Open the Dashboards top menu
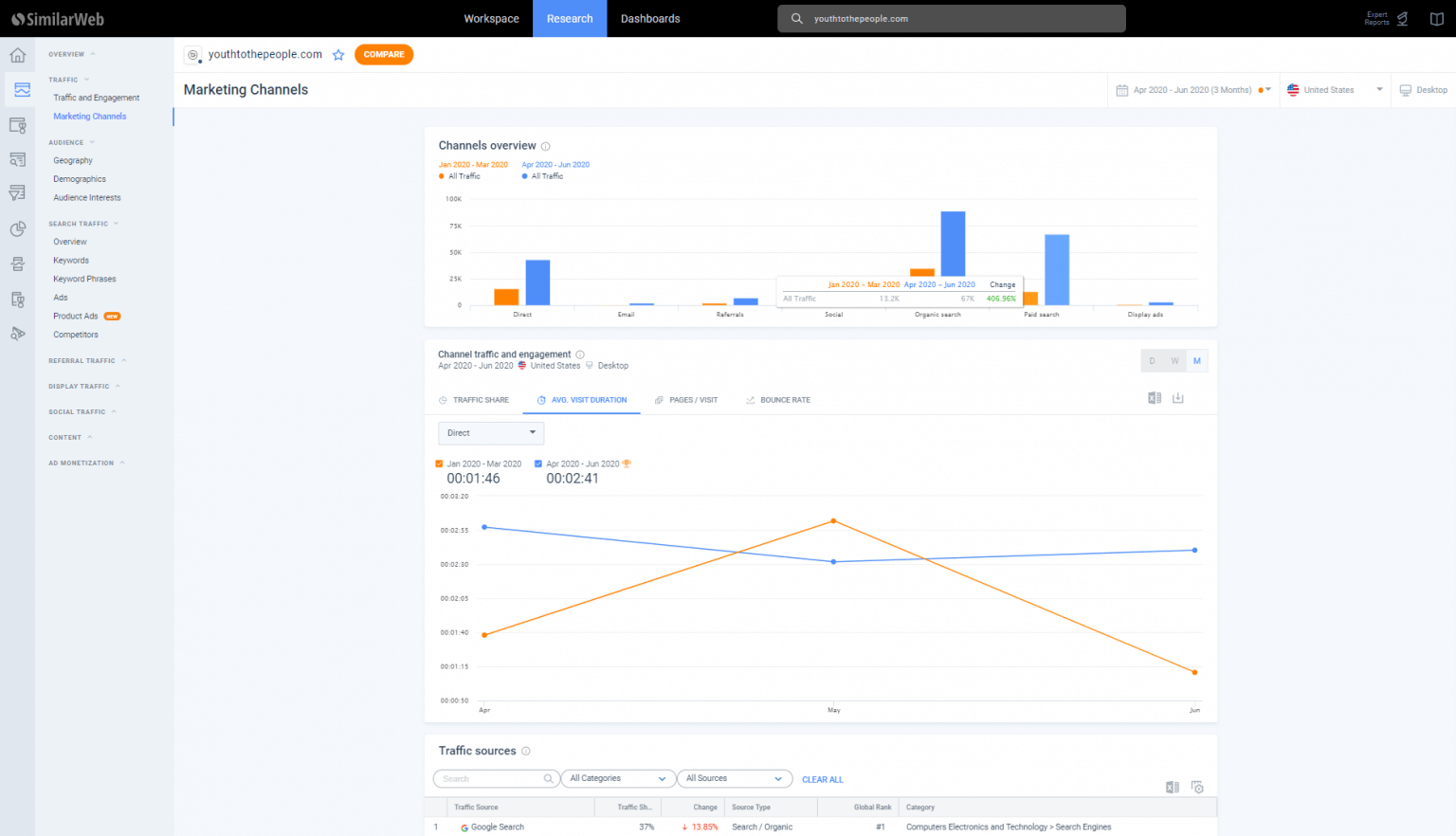Viewport: 1456px width, 836px height. coord(650,19)
